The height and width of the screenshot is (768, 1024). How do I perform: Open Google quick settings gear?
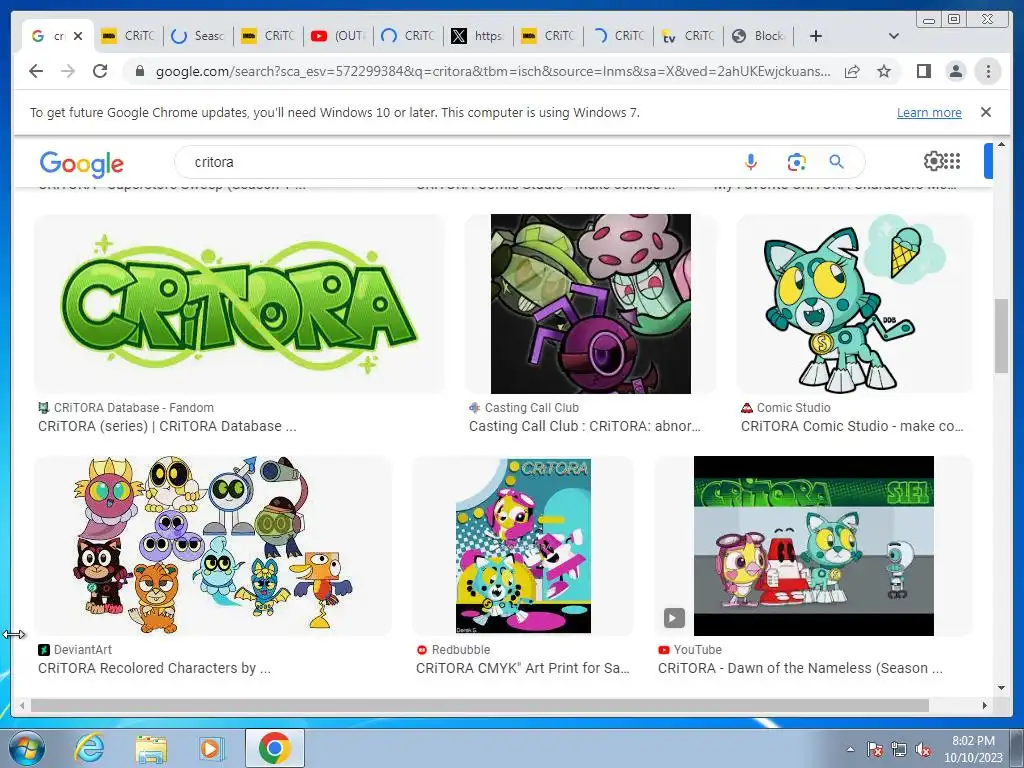(x=933, y=161)
